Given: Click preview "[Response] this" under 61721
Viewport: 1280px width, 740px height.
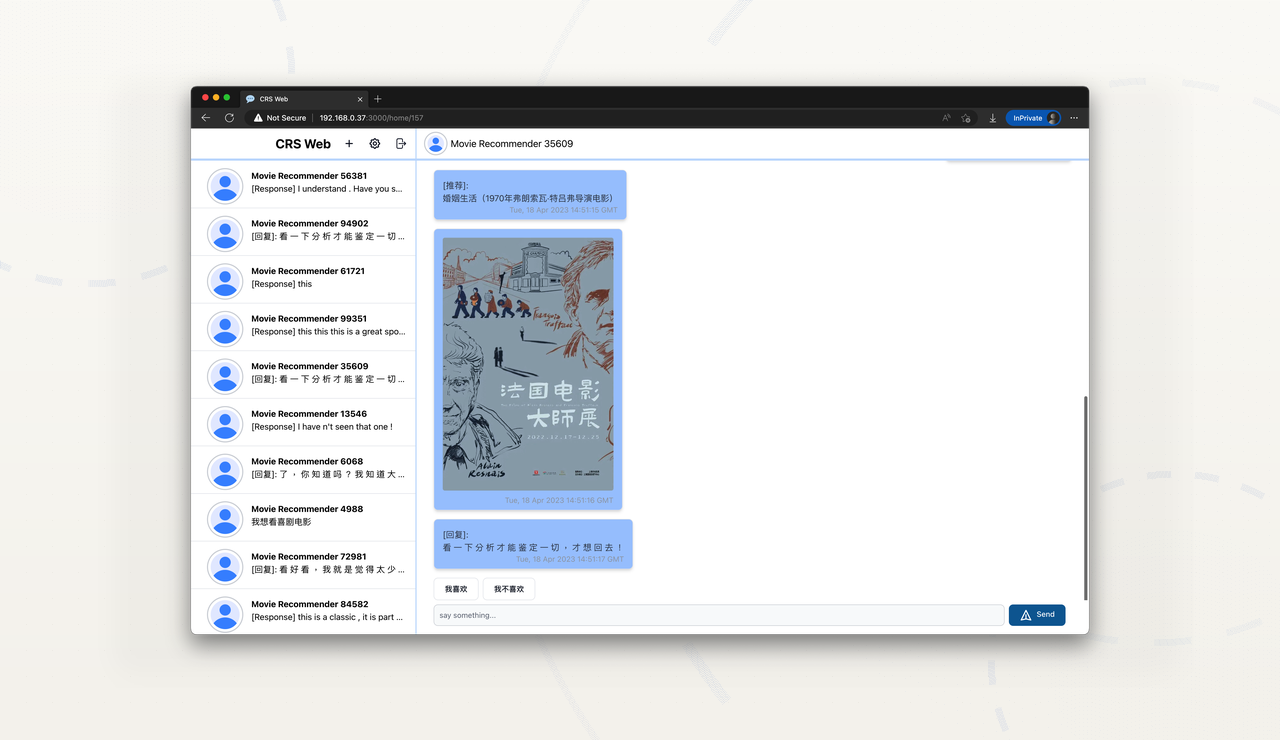Looking at the screenshot, I should tap(281, 284).
